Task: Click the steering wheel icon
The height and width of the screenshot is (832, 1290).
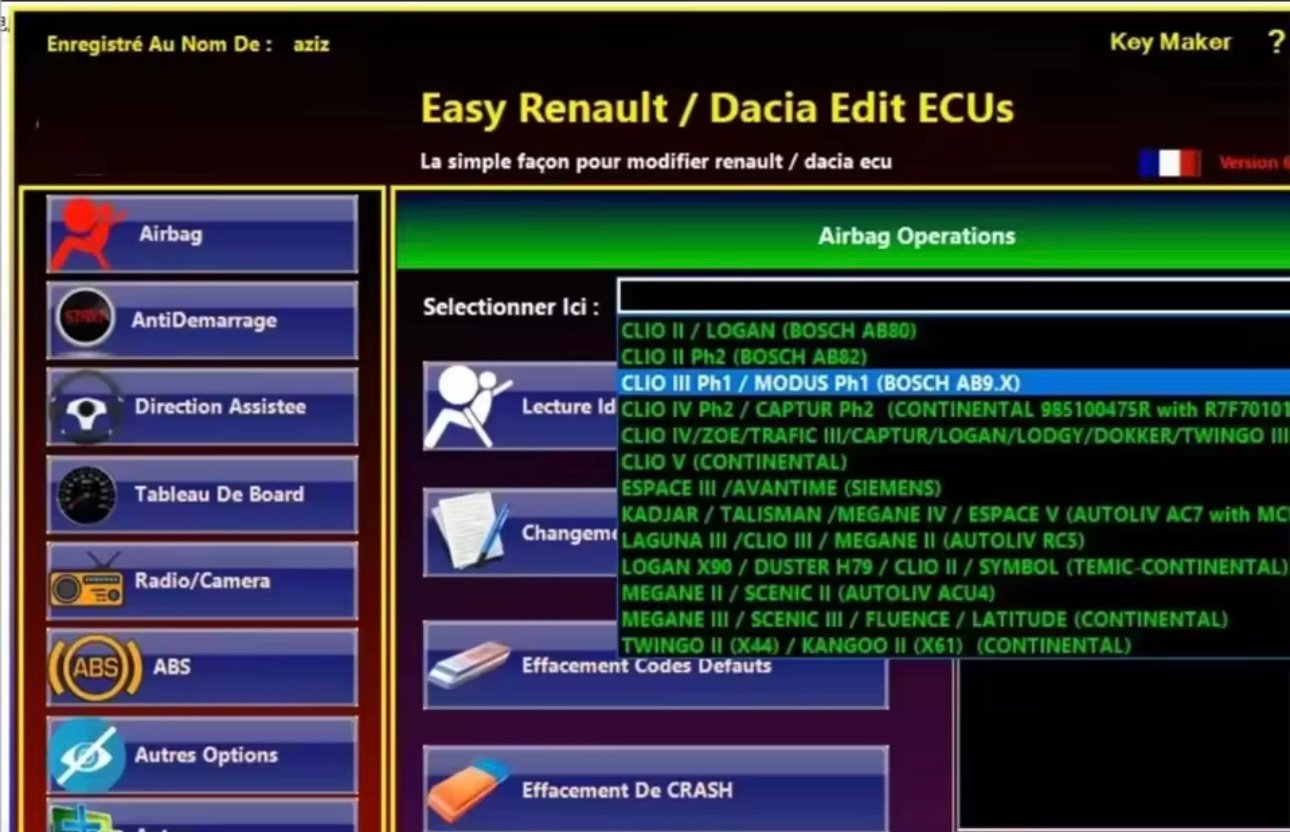Action: click(x=86, y=408)
